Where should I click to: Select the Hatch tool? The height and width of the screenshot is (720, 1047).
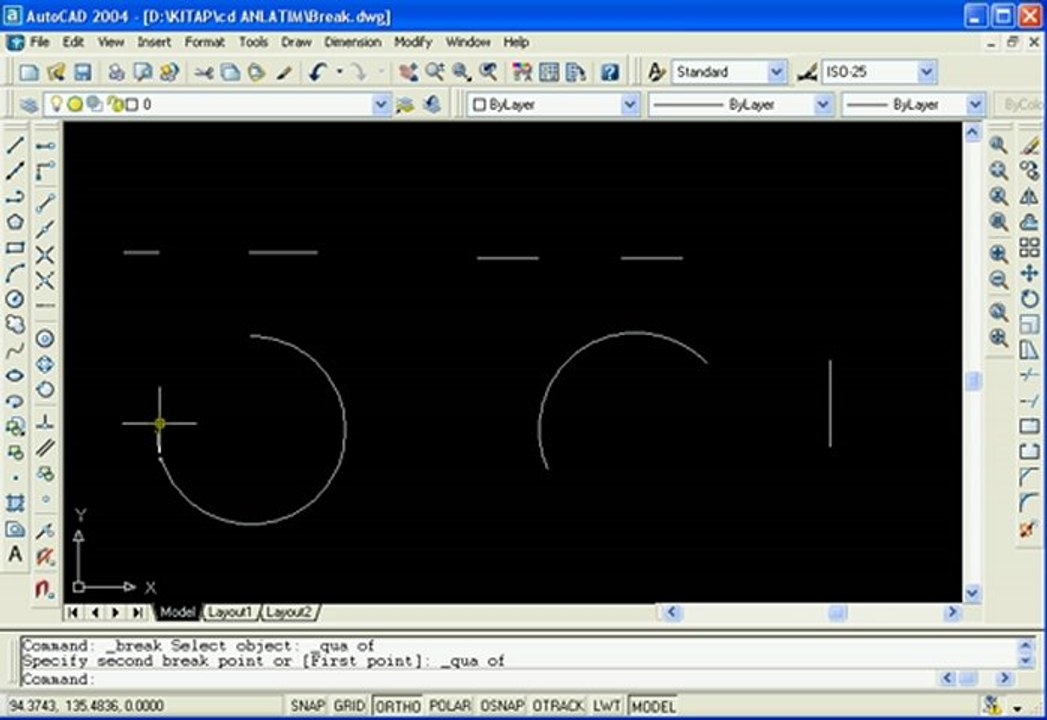pos(15,503)
